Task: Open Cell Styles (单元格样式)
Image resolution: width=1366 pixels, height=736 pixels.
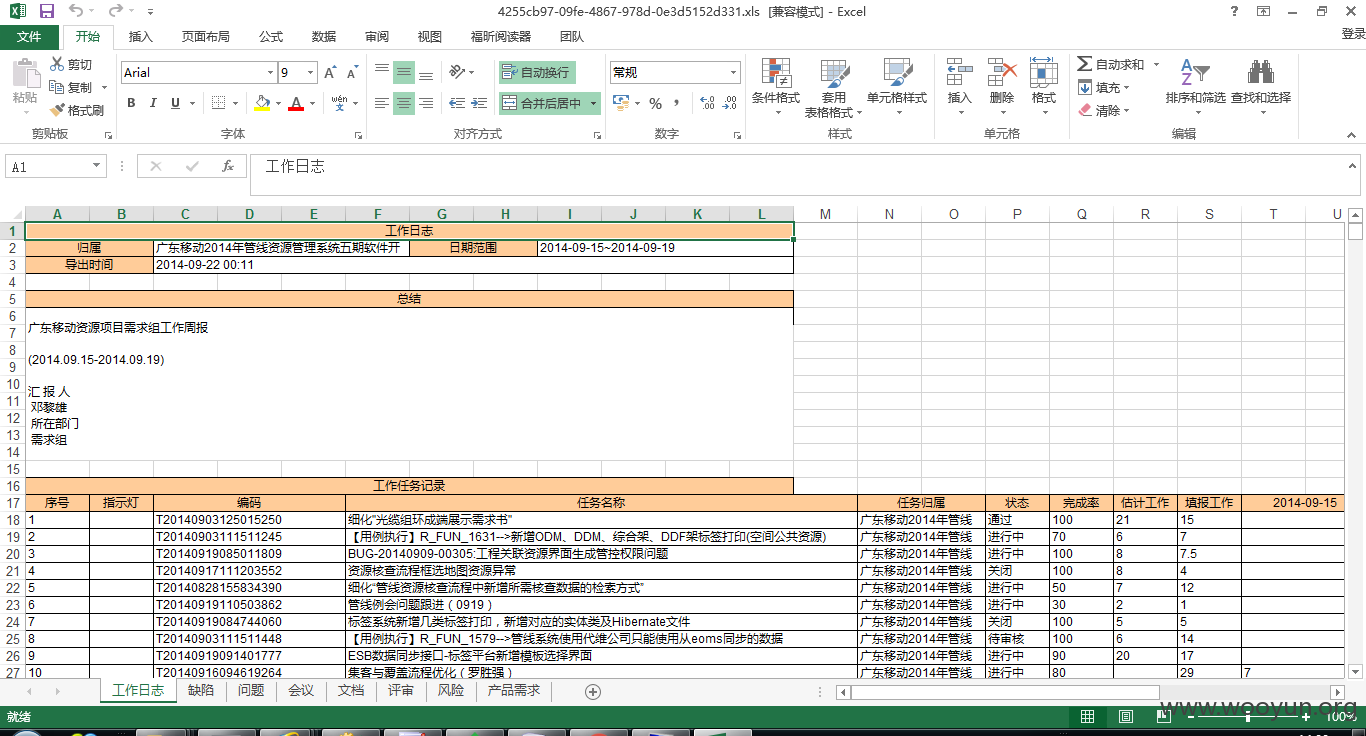Action: coord(897,88)
